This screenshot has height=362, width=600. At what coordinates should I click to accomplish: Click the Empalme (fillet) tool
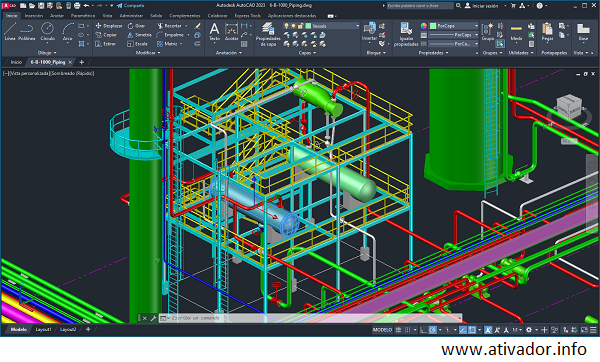tap(170, 35)
